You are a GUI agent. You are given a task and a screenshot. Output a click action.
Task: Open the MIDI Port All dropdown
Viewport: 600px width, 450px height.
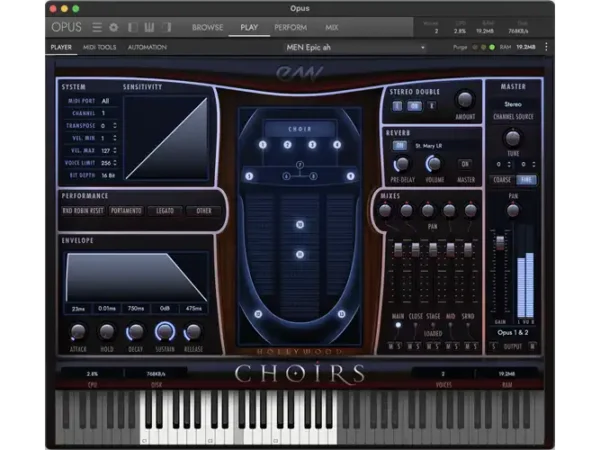[106, 101]
